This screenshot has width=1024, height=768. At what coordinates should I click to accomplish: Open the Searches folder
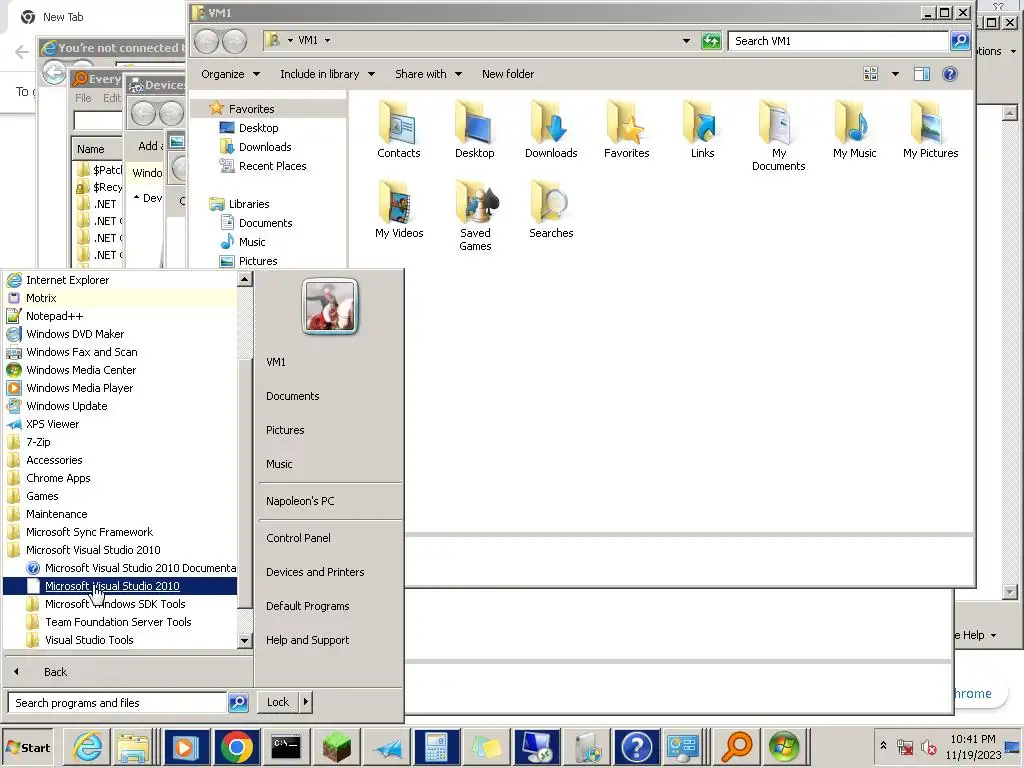[551, 209]
